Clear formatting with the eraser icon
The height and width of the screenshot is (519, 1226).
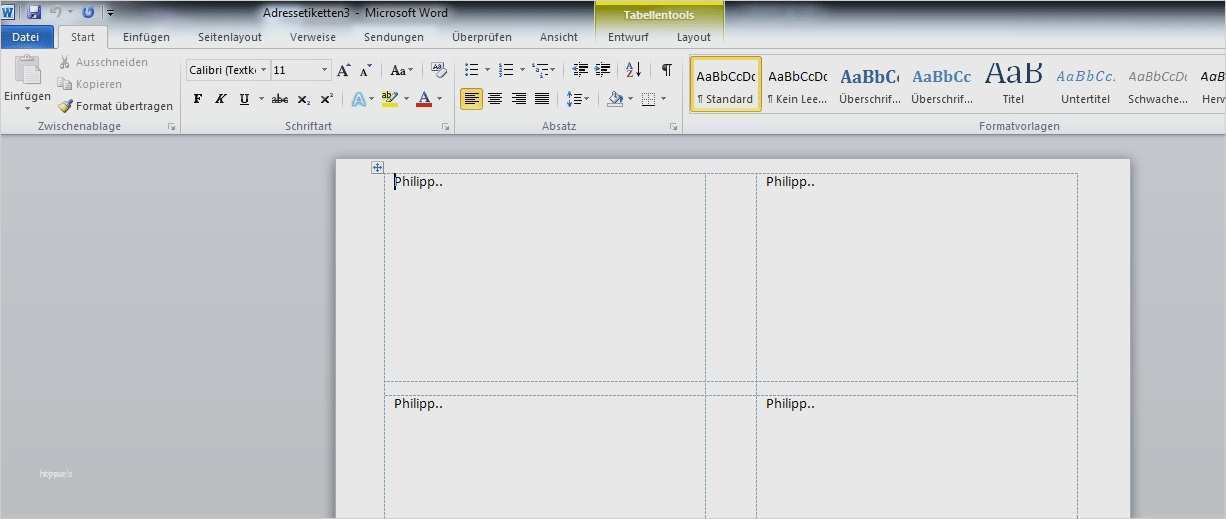tap(438, 70)
